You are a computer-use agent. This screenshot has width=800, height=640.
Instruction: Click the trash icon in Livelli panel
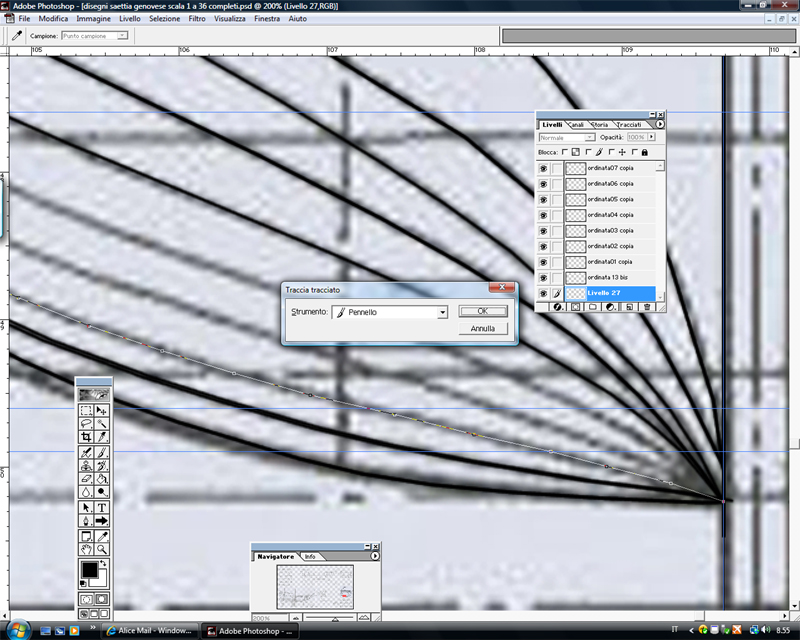click(647, 307)
